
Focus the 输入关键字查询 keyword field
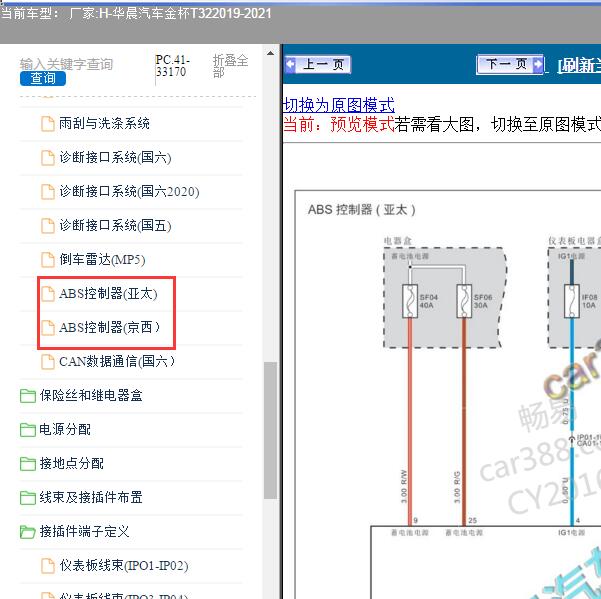pos(66,64)
